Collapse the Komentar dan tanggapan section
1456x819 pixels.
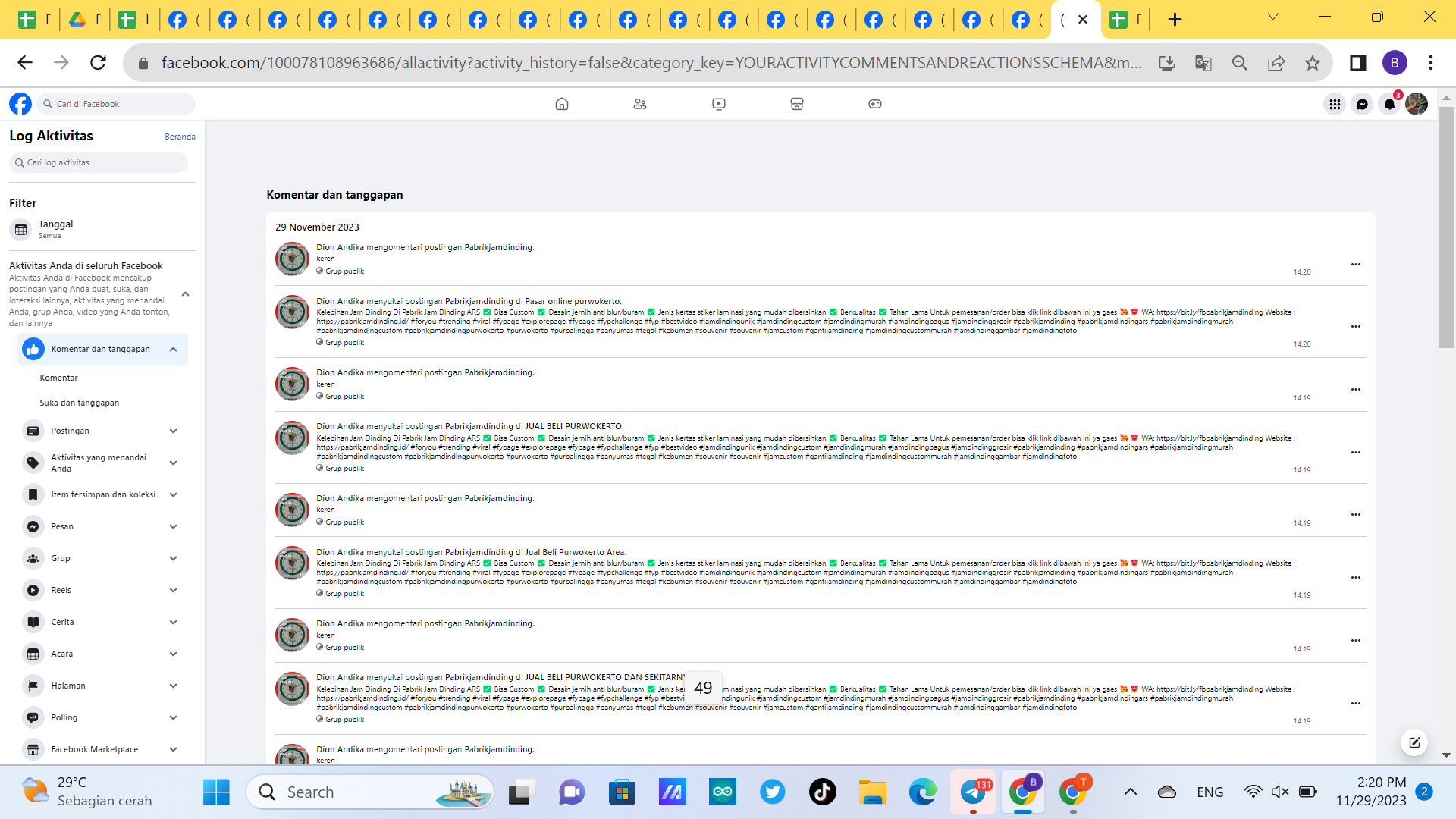(x=173, y=349)
